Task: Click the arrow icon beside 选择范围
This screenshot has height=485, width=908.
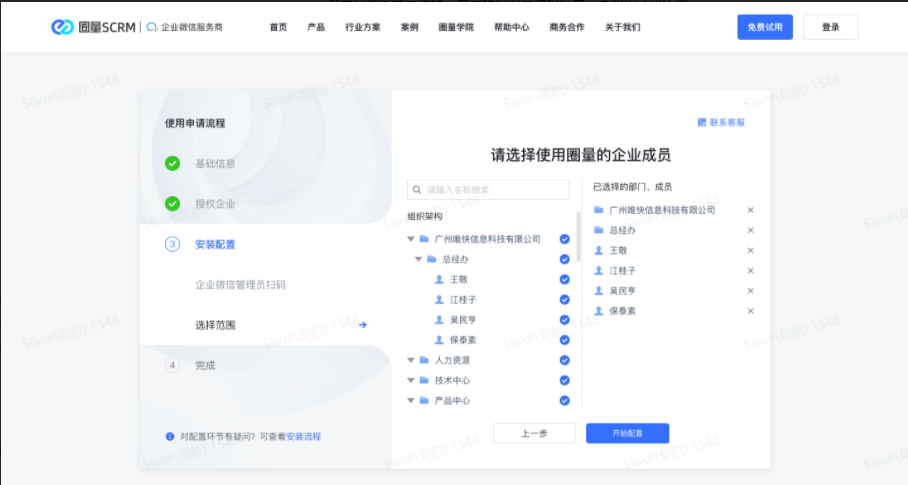Action: [x=363, y=325]
